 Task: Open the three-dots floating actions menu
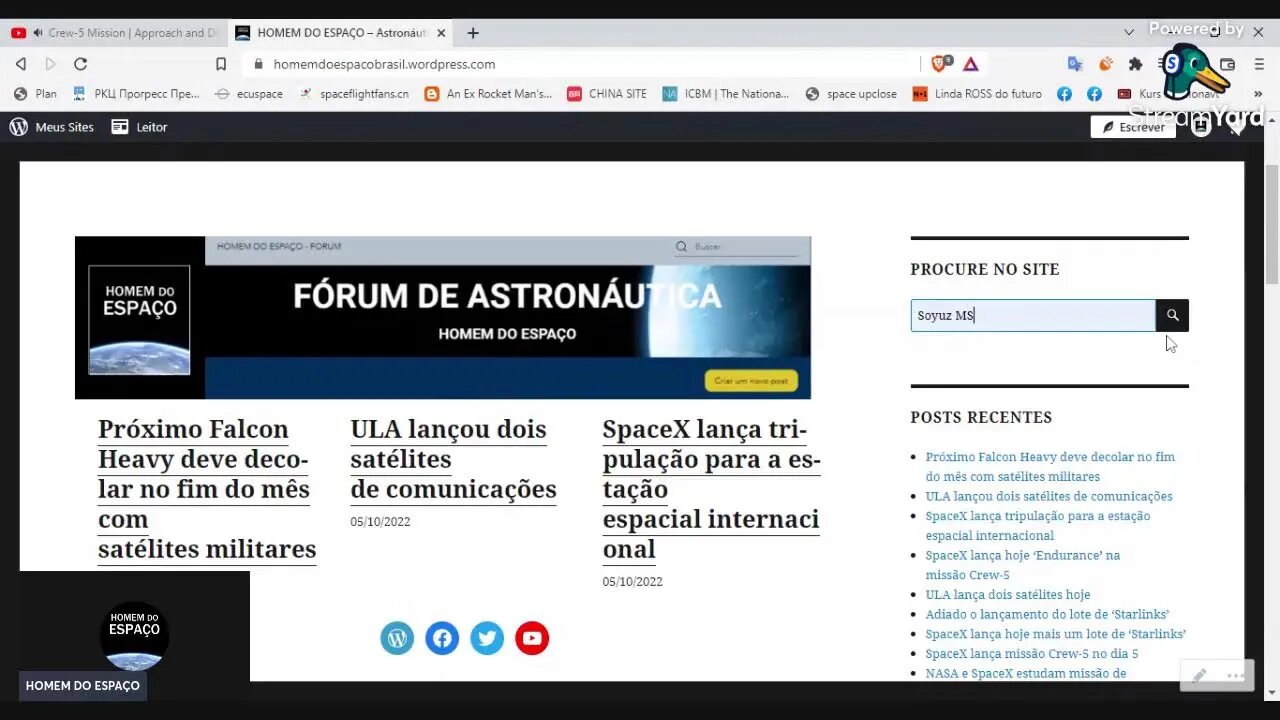pos(1236,676)
